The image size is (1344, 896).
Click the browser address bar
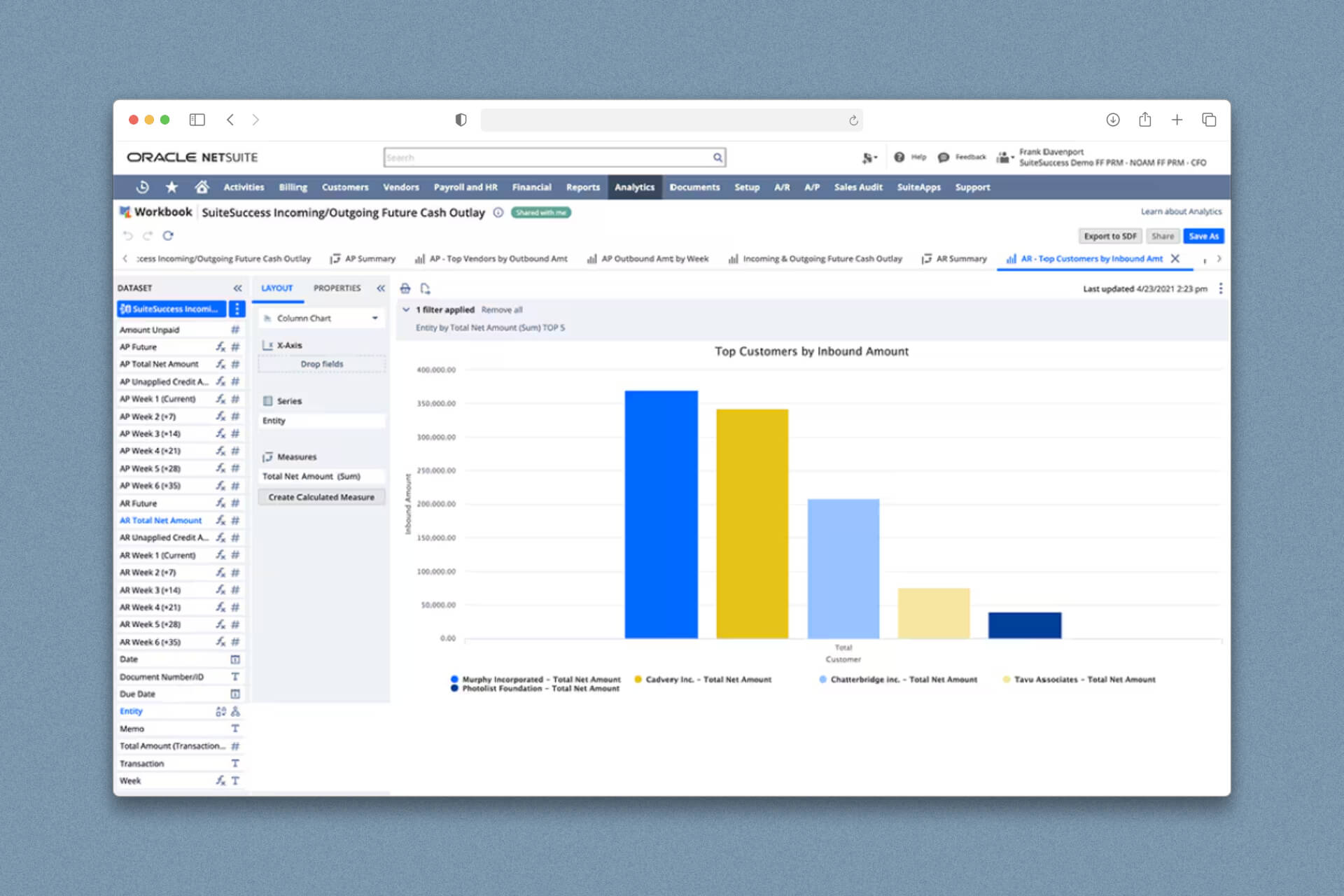(671, 120)
